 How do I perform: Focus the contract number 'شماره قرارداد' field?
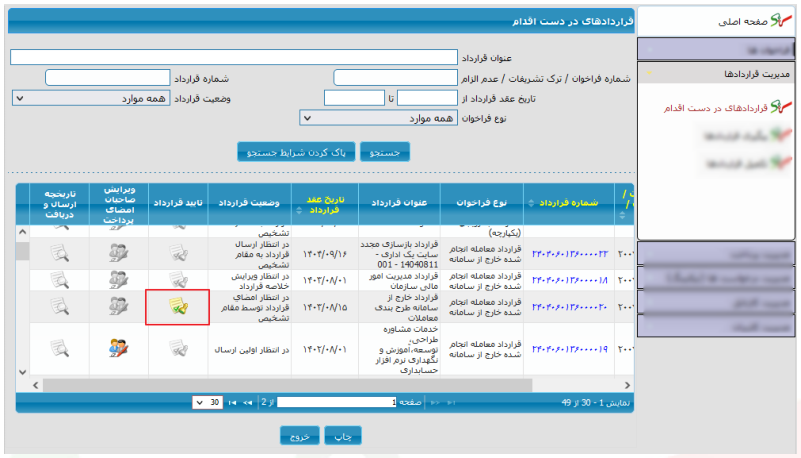click(x=107, y=78)
